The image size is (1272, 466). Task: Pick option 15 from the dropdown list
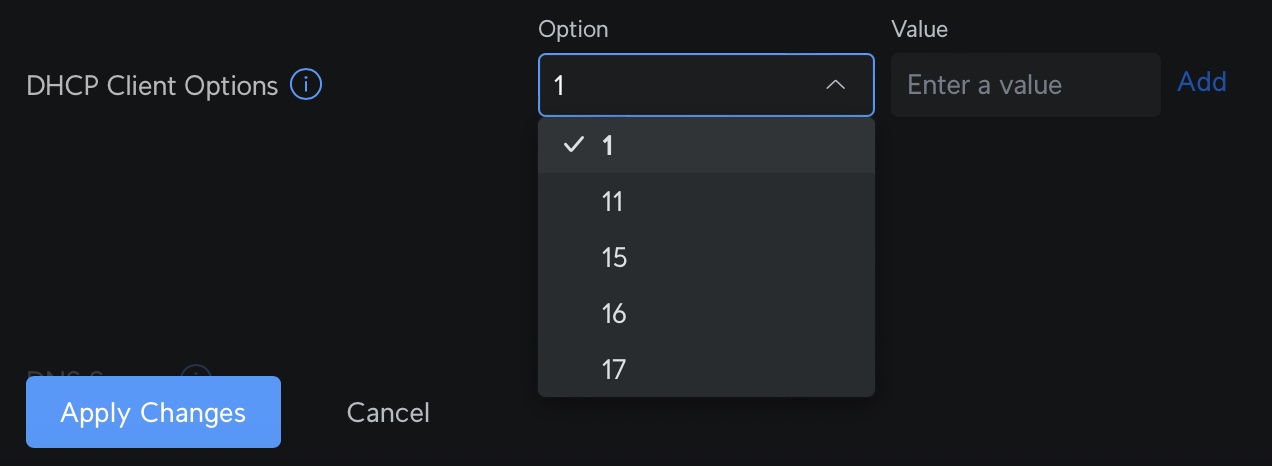pyautogui.click(x=706, y=258)
